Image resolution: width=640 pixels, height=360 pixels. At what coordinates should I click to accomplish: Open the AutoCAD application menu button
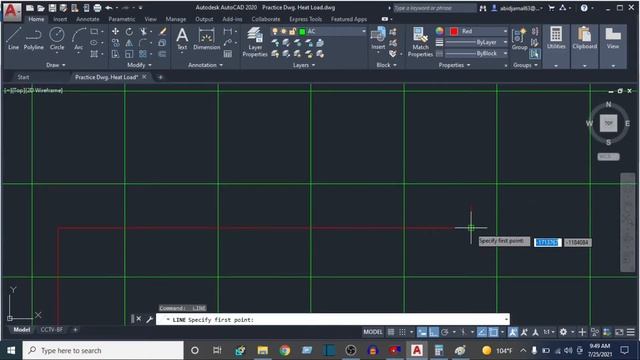(x=11, y=11)
